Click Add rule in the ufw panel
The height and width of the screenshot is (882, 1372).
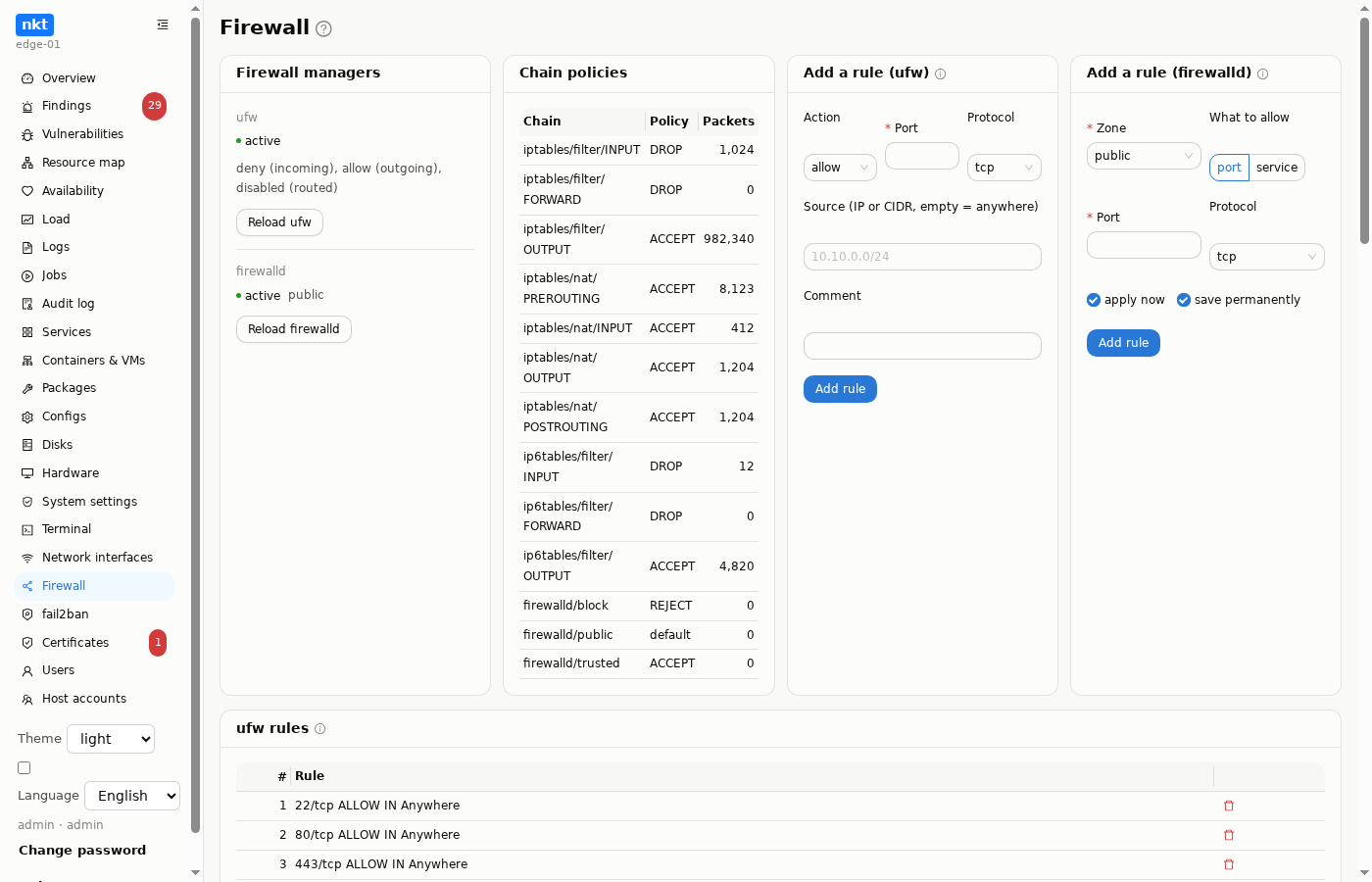click(x=840, y=389)
